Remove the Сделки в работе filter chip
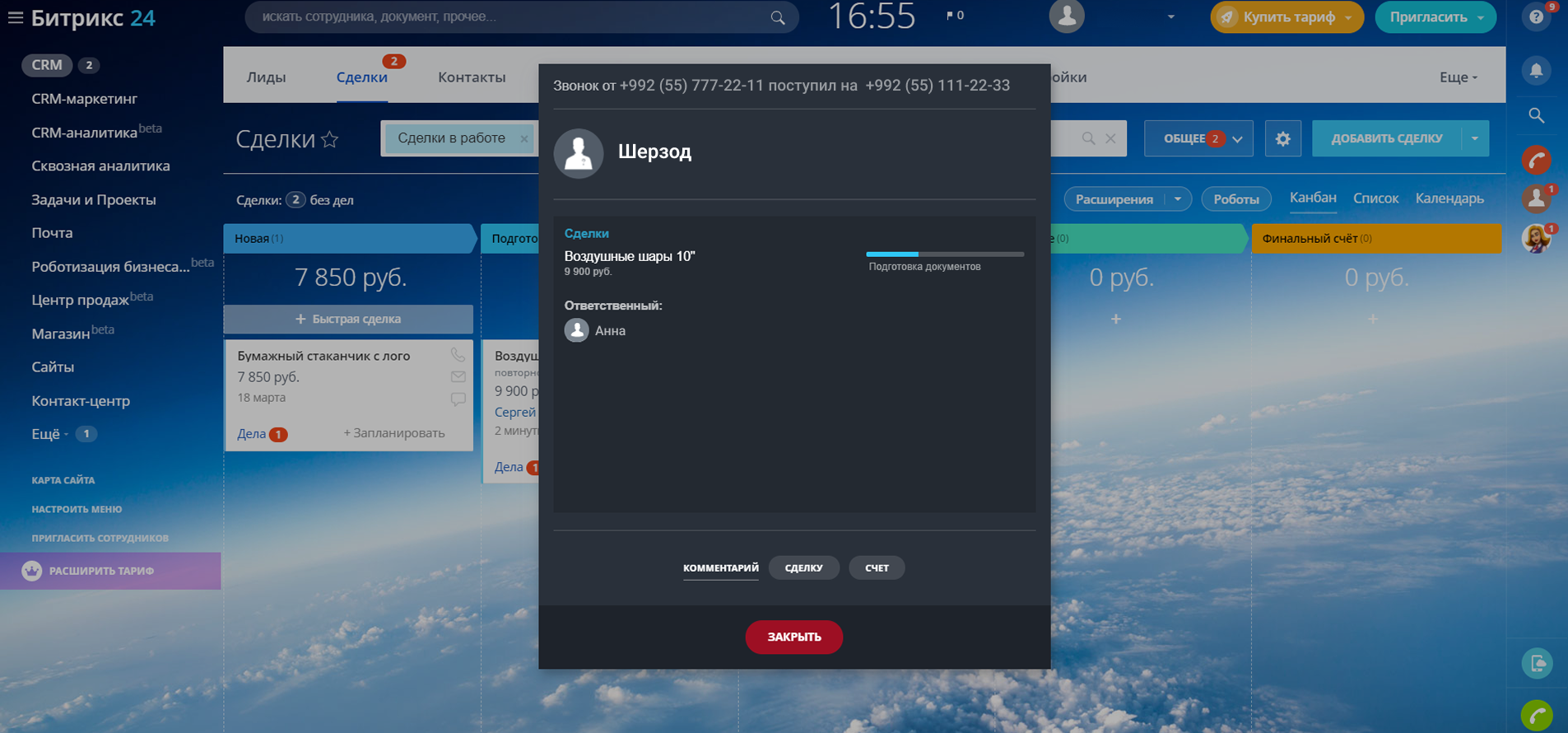The width and height of the screenshot is (1568, 733). pyautogui.click(x=523, y=138)
